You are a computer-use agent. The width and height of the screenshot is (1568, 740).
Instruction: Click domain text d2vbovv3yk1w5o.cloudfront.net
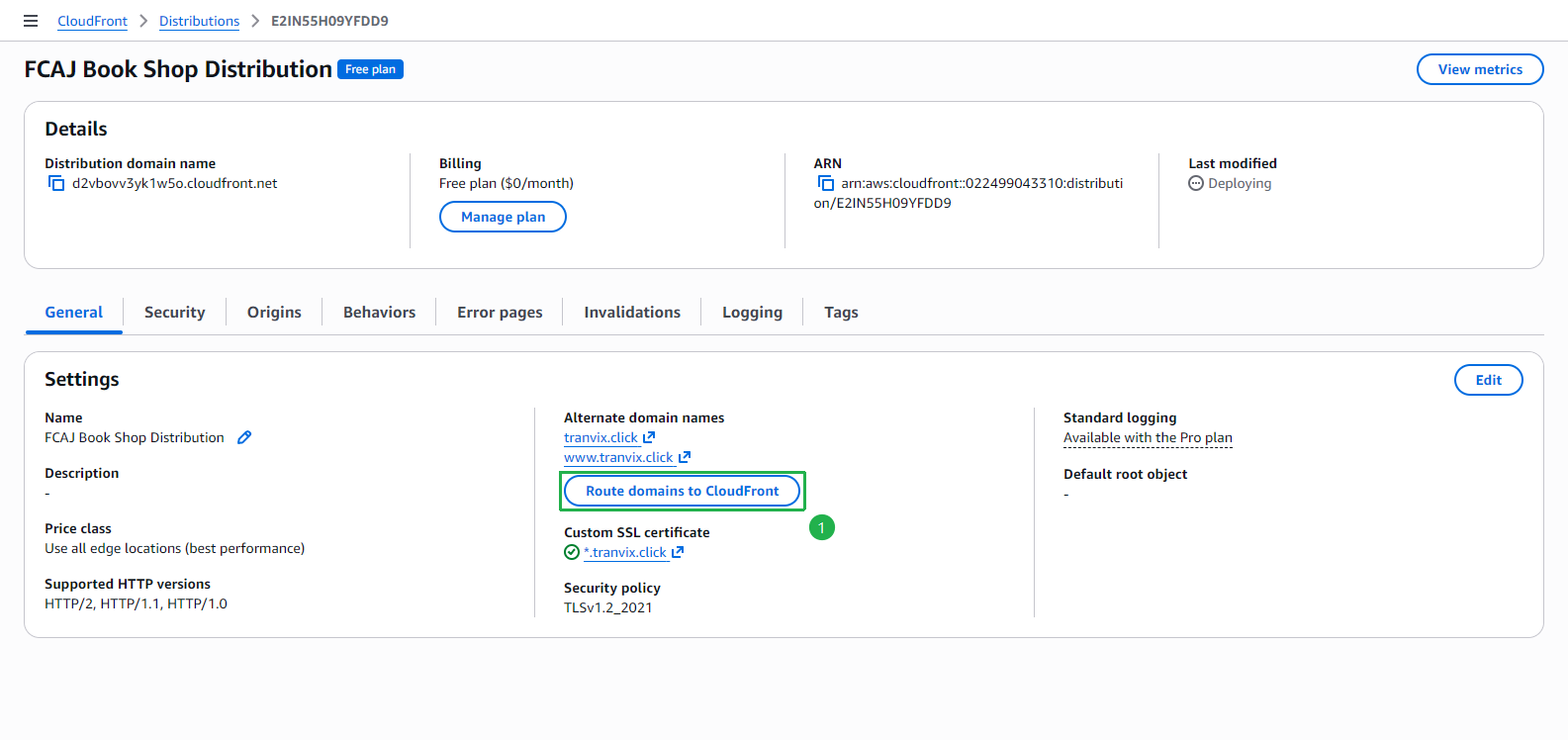coord(174,183)
